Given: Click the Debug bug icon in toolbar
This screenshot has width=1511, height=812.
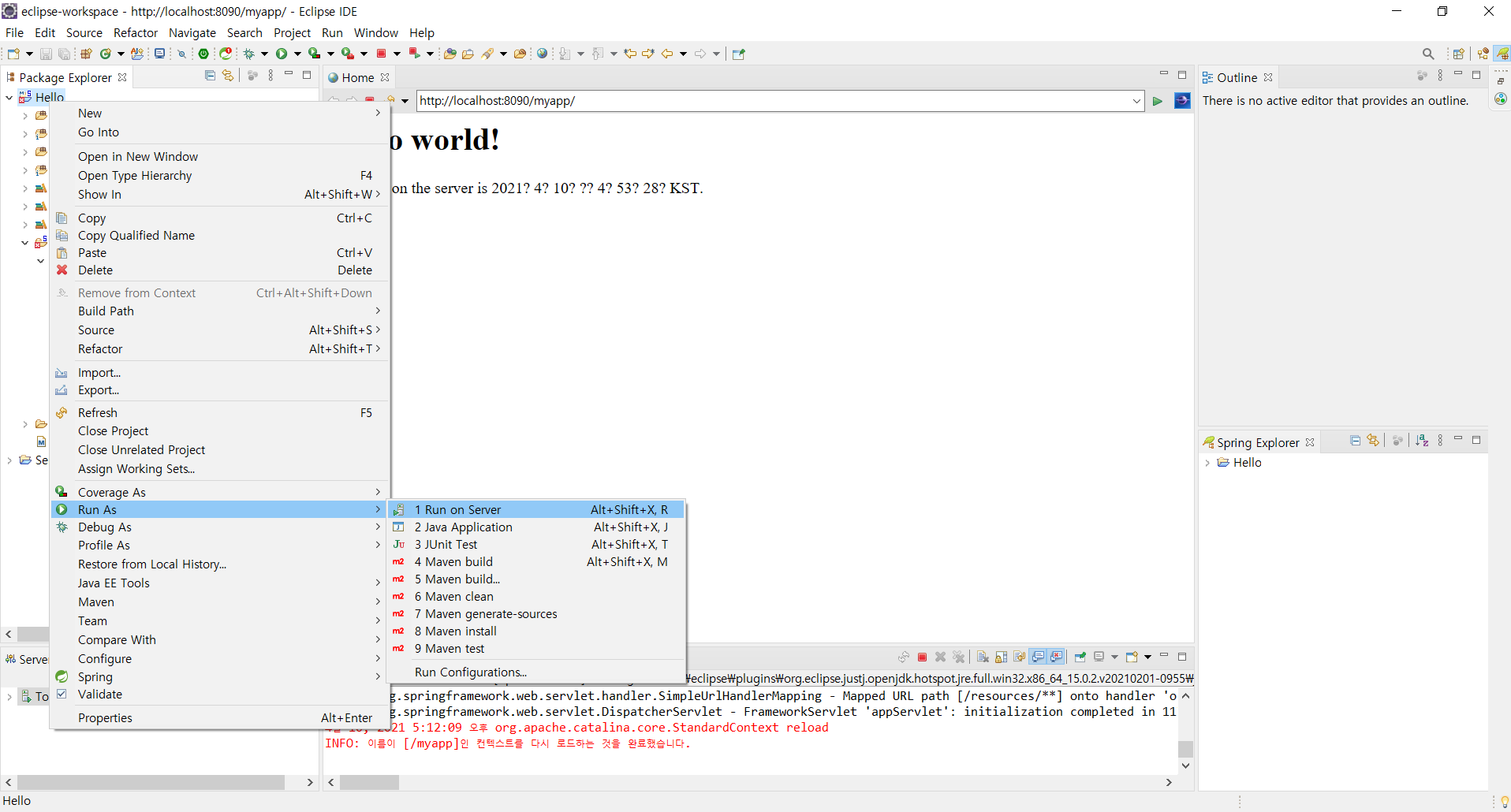Looking at the screenshot, I should (248, 54).
